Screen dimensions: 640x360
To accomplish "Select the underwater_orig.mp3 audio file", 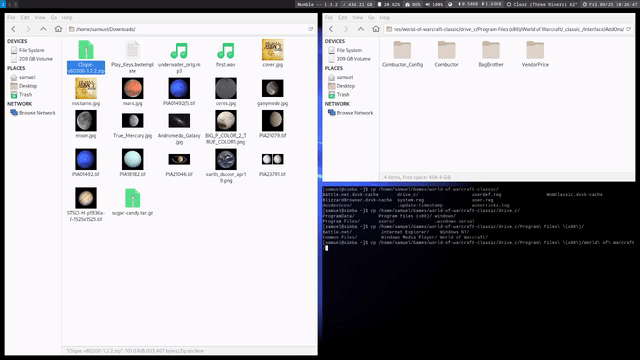I will click(x=179, y=57).
